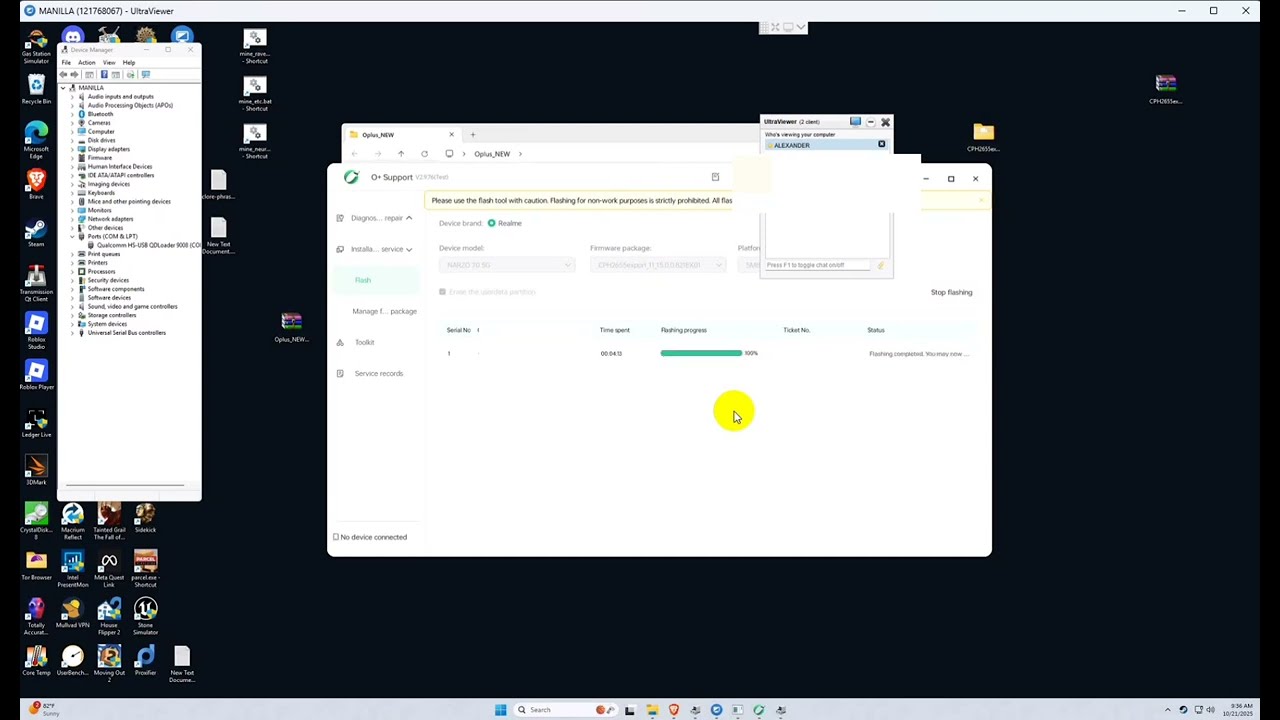Click the UltraViewer chat input field
The height and width of the screenshot is (720, 1280).
[818, 265]
